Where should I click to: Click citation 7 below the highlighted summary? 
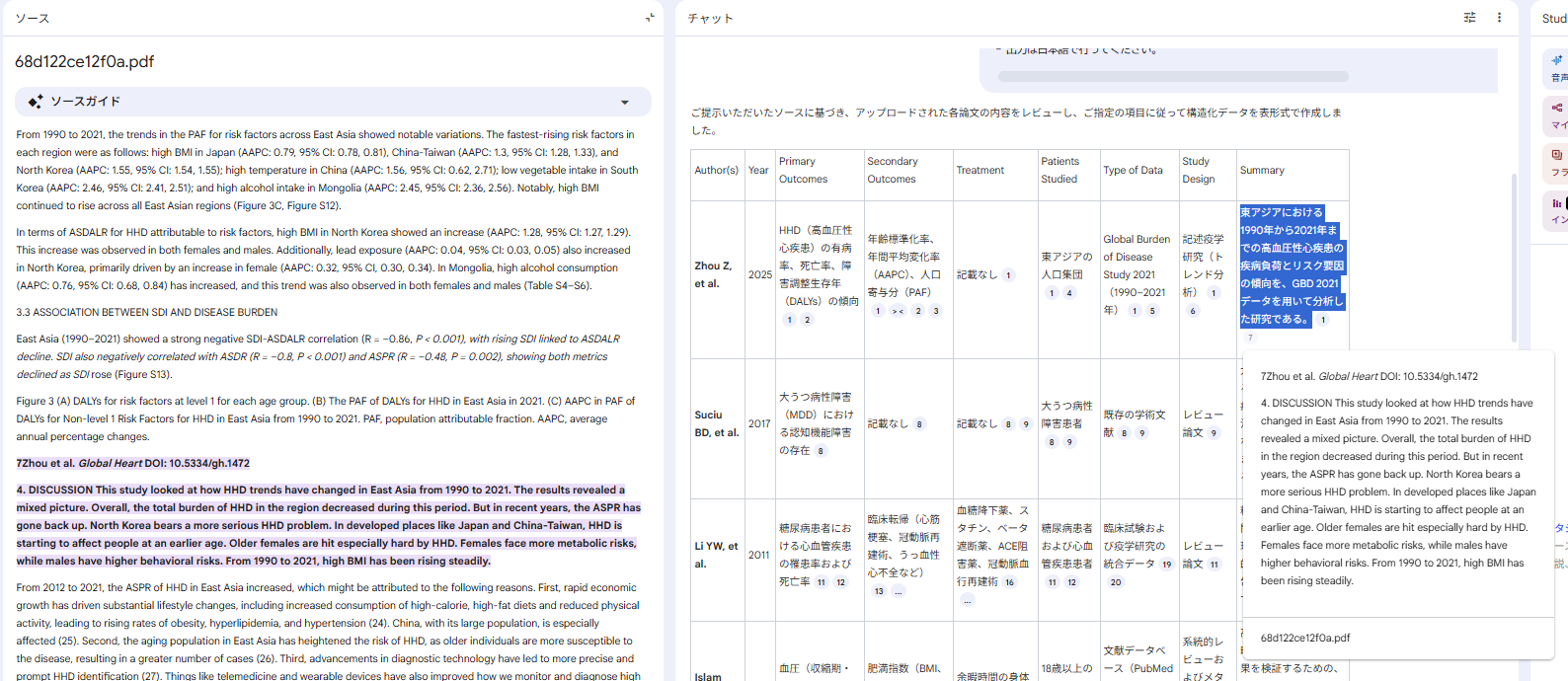(1250, 338)
